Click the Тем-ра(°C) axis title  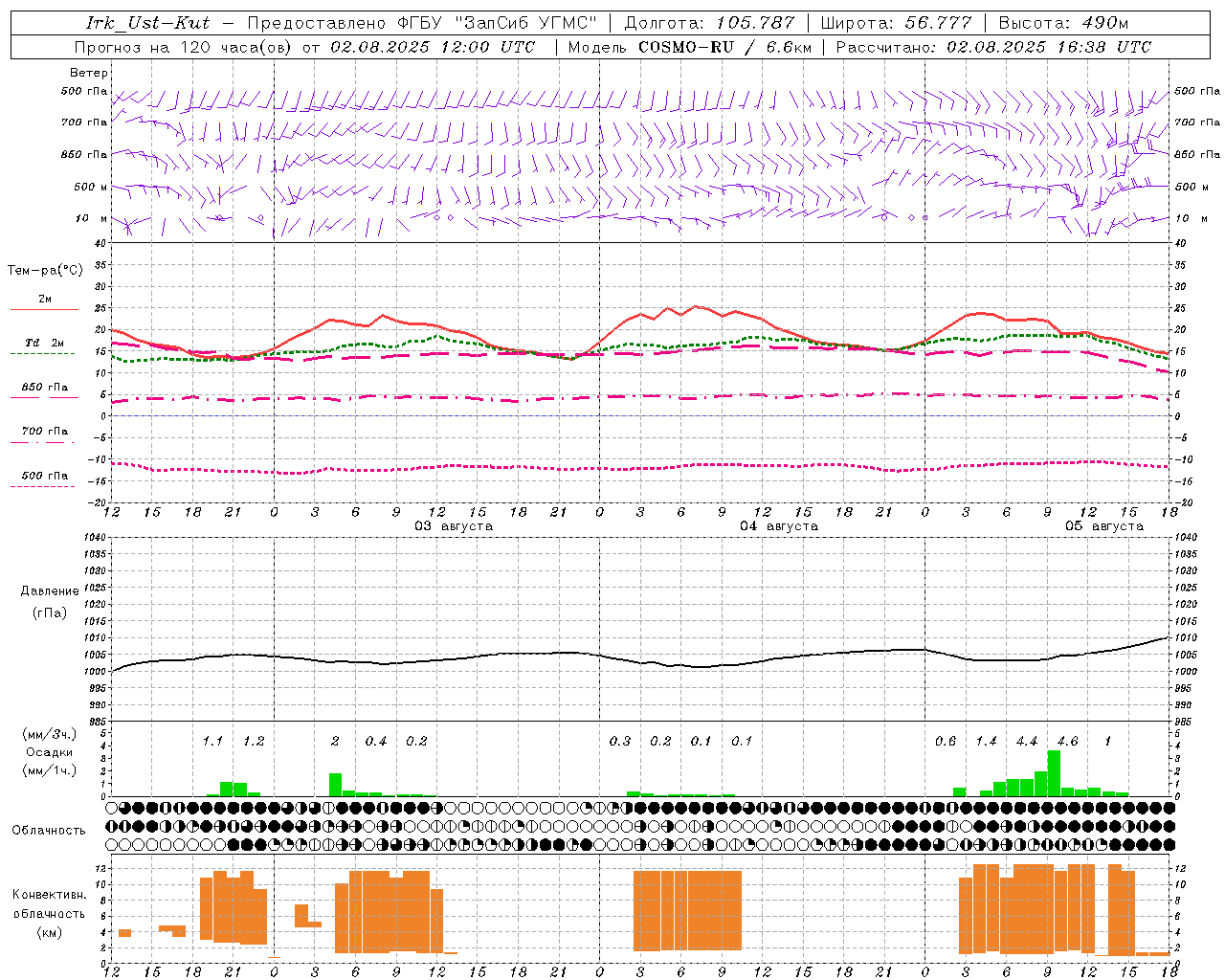coord(45,271)
